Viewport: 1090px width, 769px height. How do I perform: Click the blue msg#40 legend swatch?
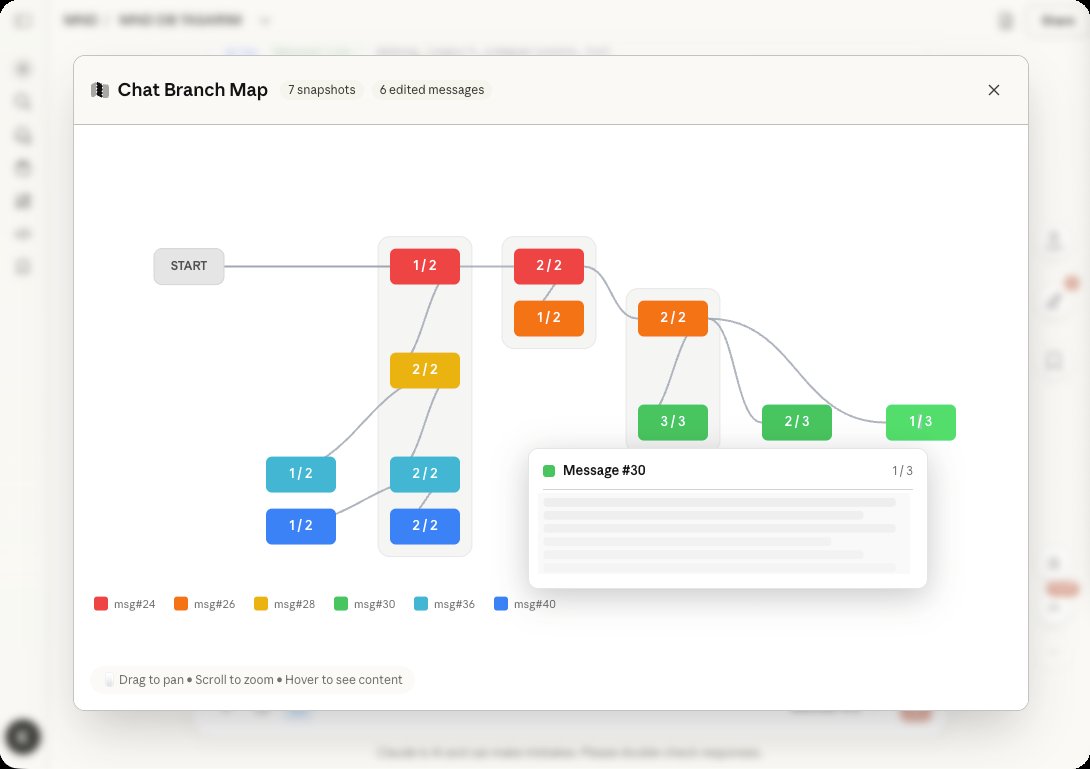click(x=501, y=604)
